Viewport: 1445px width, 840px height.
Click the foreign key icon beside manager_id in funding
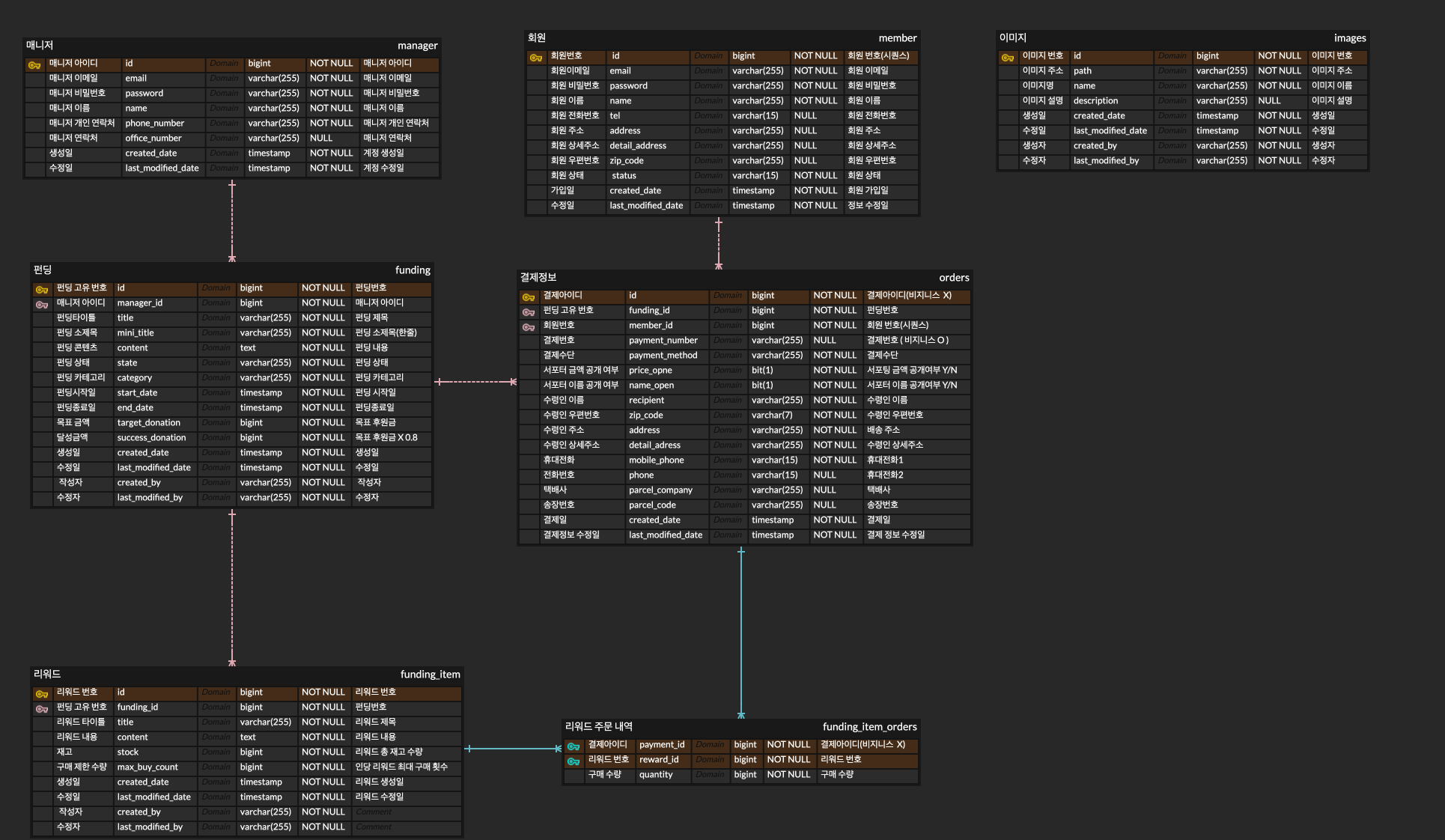tap(42, 305)
